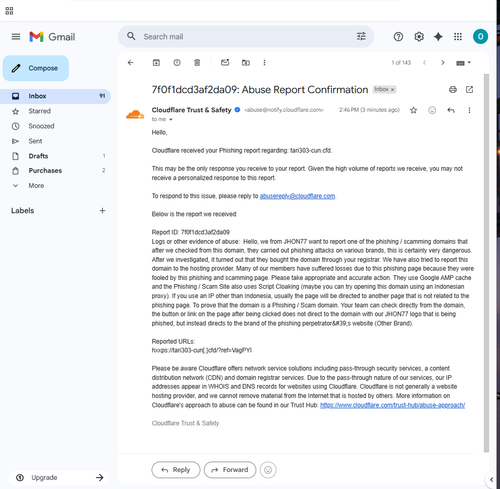
Task: Click the search magnifier icon
Action: click(131, 36)
